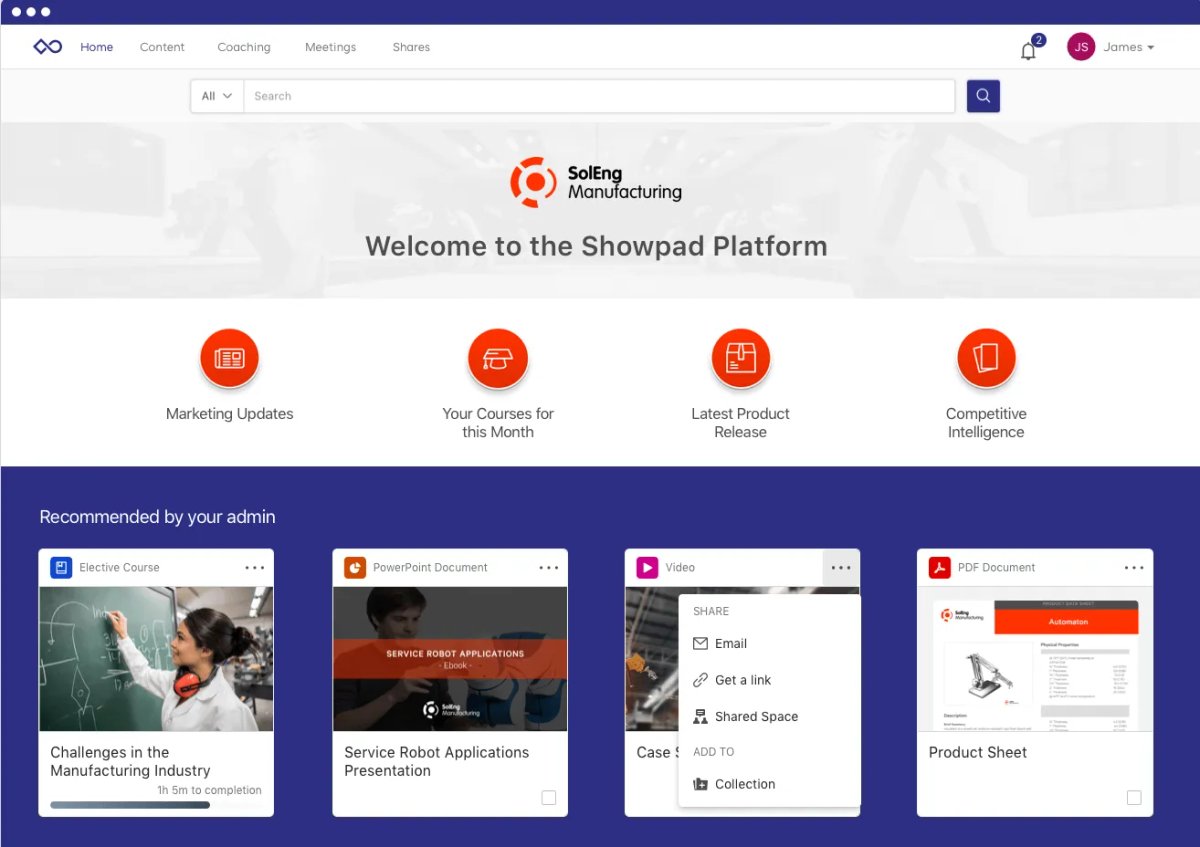Viewport: 1200px width, 847px height.
Task: Click the 1h 5m to completion text
Action: pos(209,790)
